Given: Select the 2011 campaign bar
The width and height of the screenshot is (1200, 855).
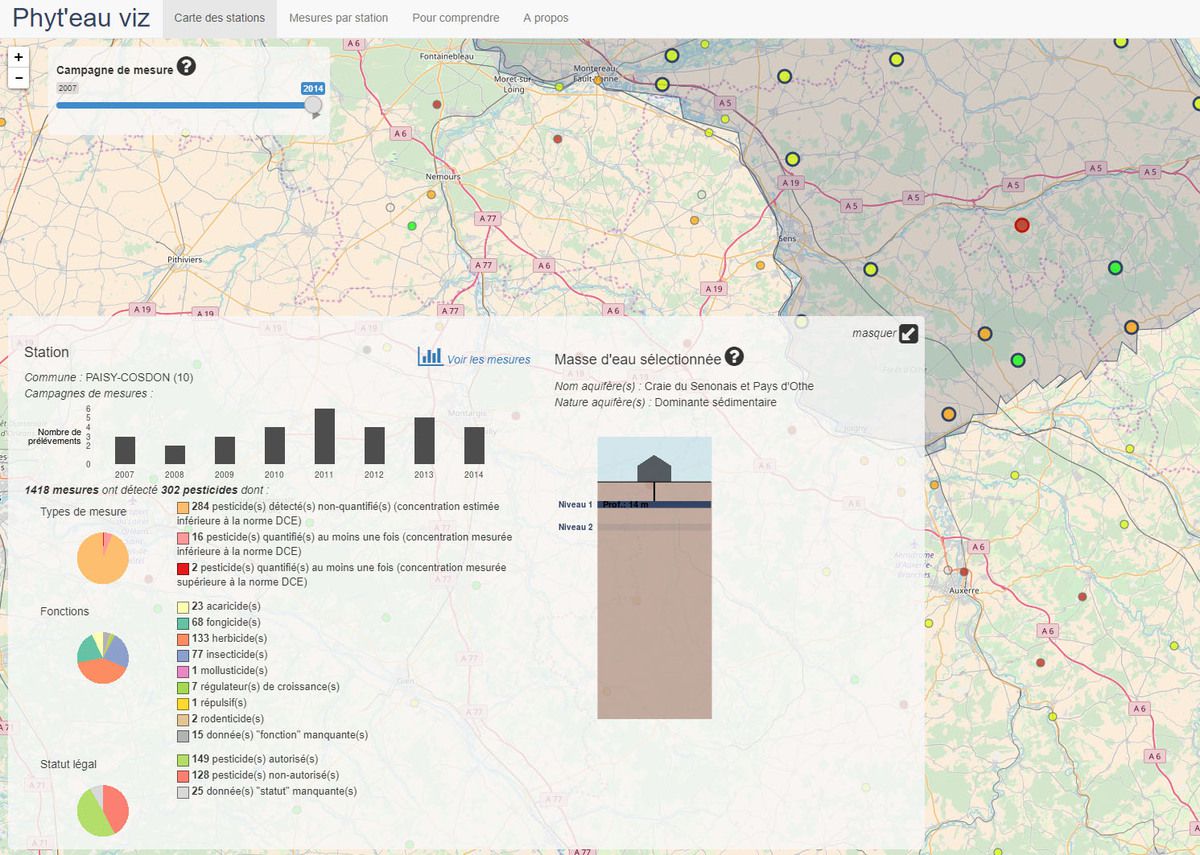Looking at the screenshot, I should click(325, 436).
